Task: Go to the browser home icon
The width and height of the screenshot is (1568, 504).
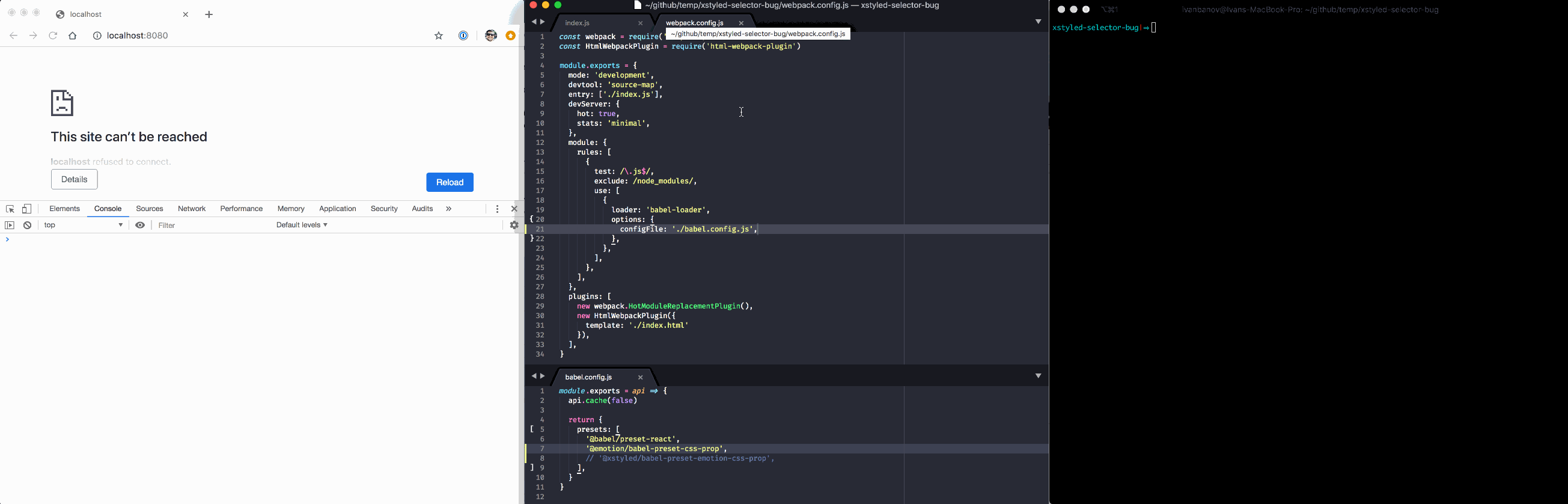Action: pyautogui.click(x=73, y=36)
